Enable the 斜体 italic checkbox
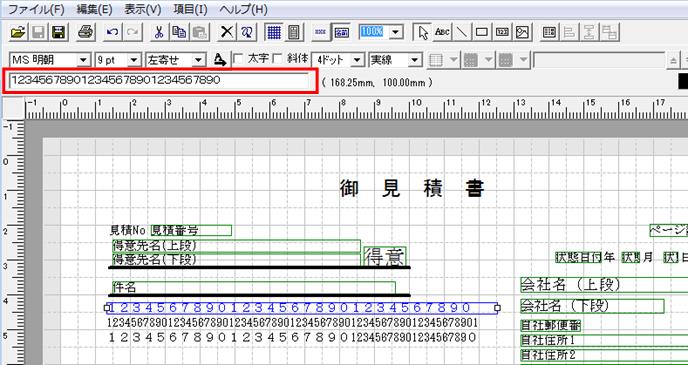Screen dimensions: 688x365 tap(277, 58)
